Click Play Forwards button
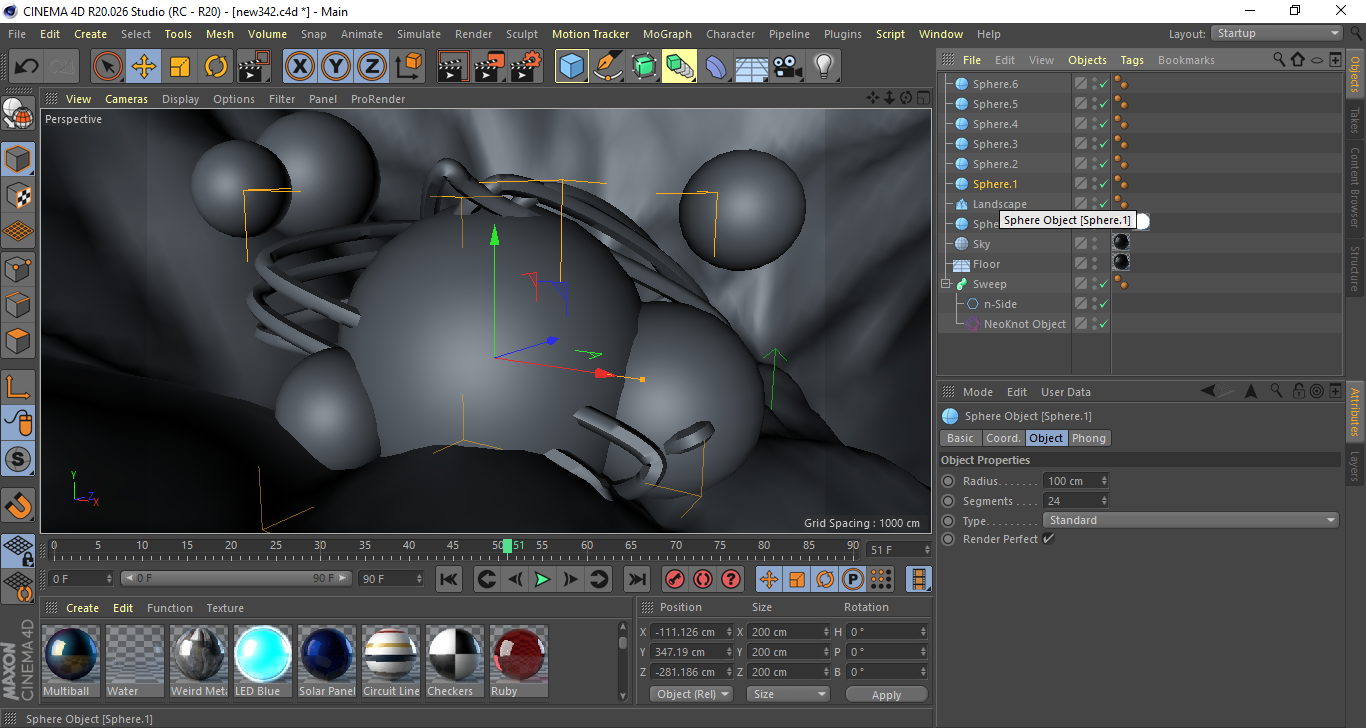 542,579
